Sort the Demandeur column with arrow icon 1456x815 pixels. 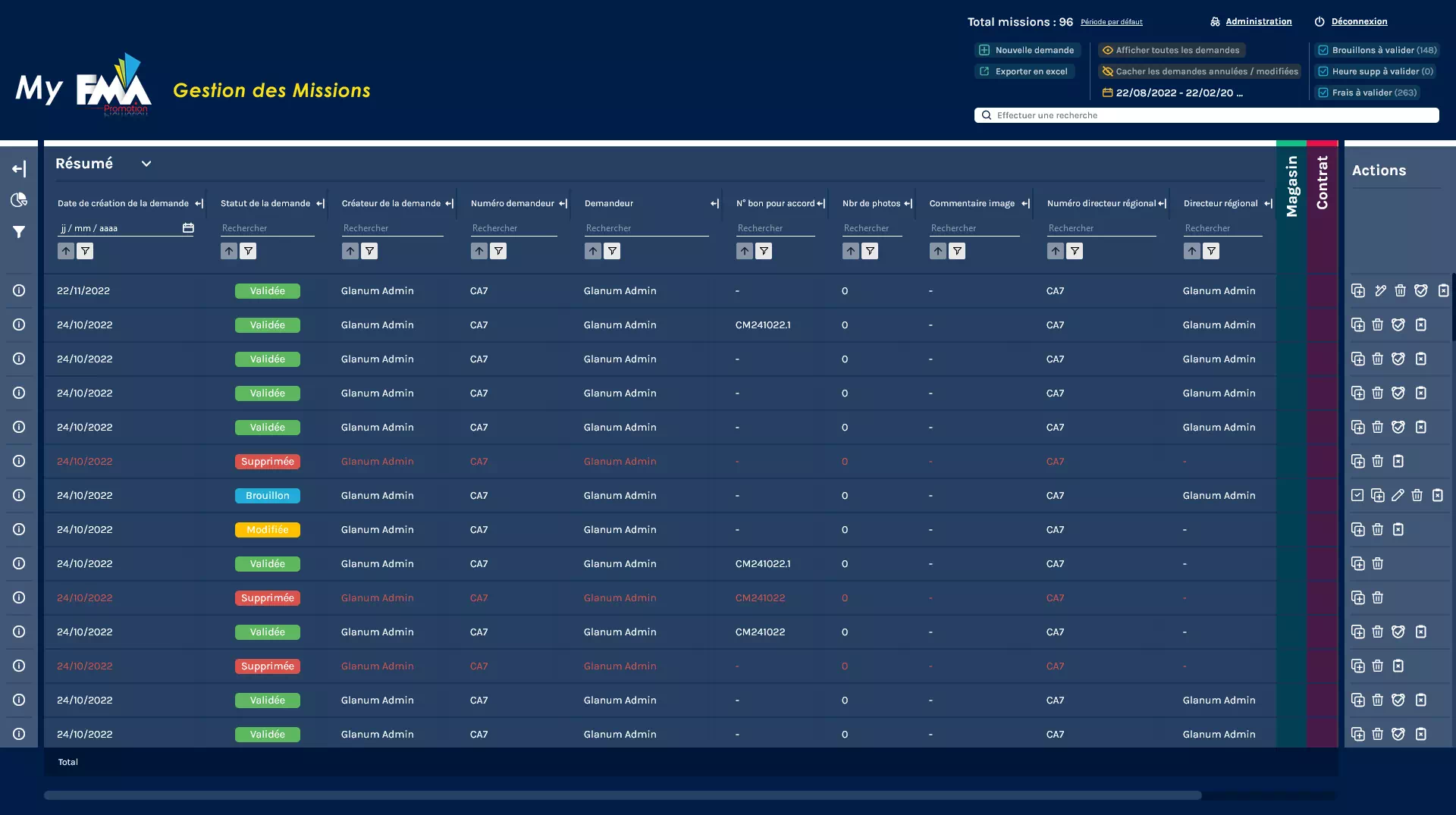pos(593,251)
